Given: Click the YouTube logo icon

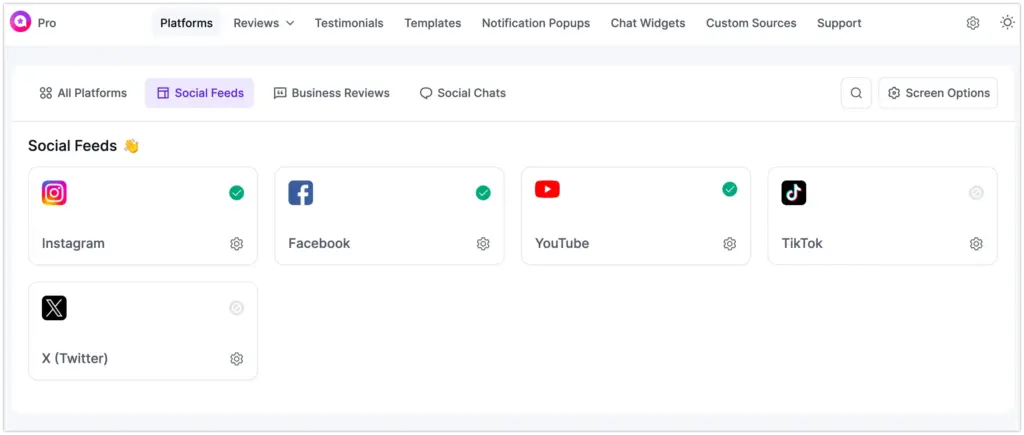Looking at the screenshot, I should [x=547, y=189].
